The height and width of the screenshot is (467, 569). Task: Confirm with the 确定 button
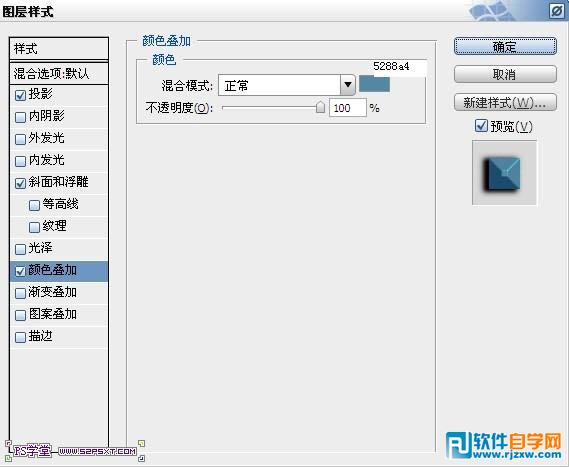(505, 46)
